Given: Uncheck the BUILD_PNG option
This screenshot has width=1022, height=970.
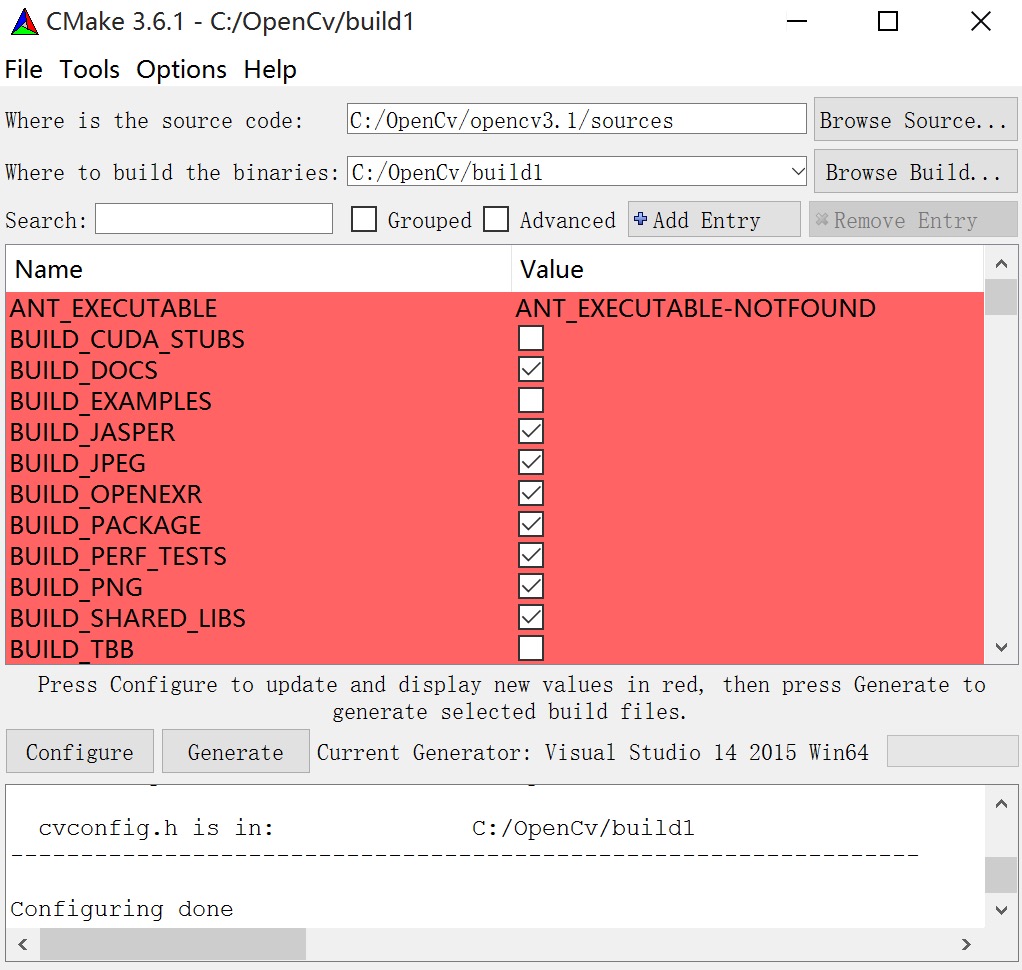Looking at the screenshot, I should point(531,586).
